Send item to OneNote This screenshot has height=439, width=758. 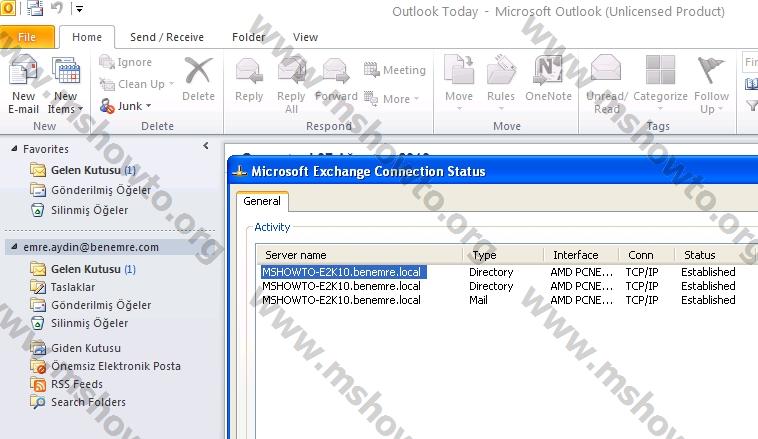click(x=548, y=79)
